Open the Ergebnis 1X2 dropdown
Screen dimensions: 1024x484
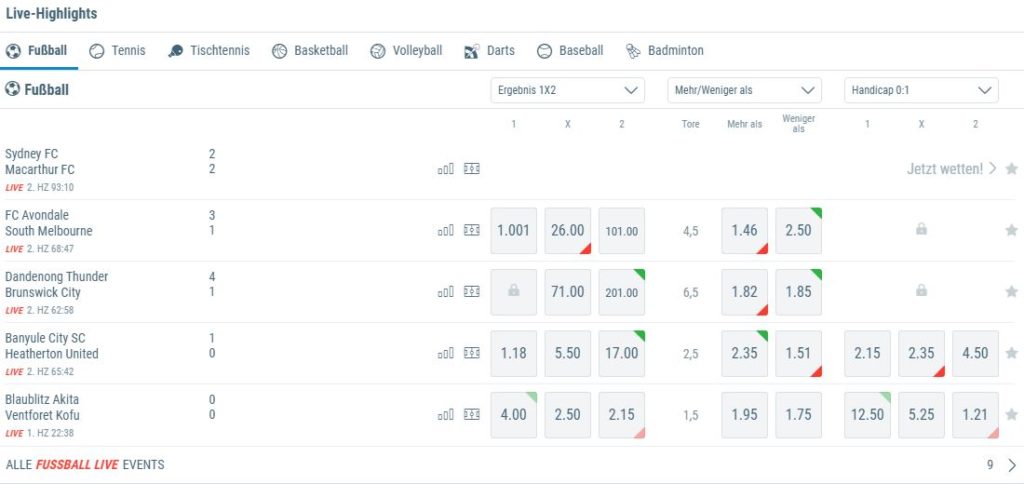click(567, 90)
